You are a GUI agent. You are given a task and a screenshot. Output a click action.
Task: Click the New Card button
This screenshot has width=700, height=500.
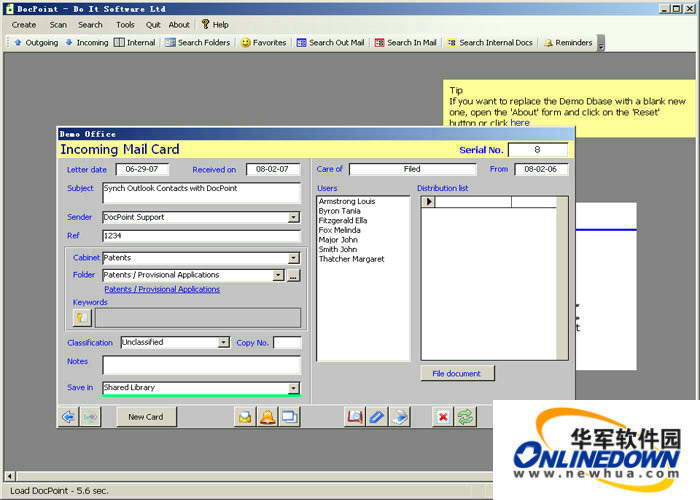point(146,417)
